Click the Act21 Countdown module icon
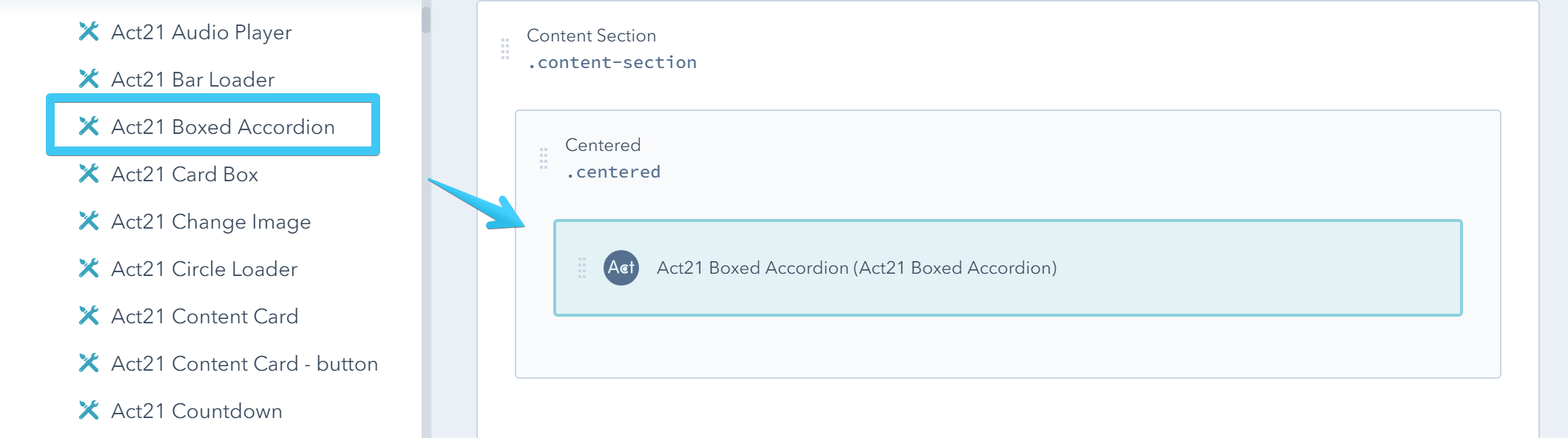Screen dimensions: 1568x438 click(x=89, y=411)
